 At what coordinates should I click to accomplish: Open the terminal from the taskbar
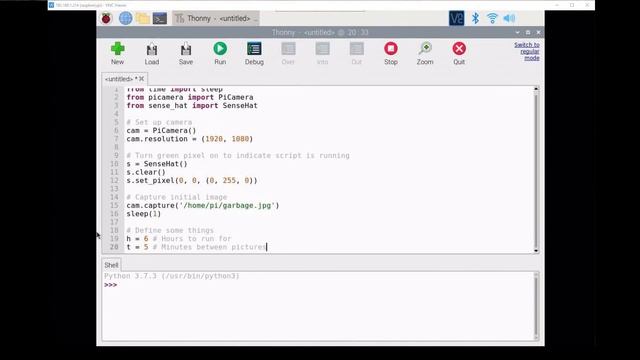(160, 18)
